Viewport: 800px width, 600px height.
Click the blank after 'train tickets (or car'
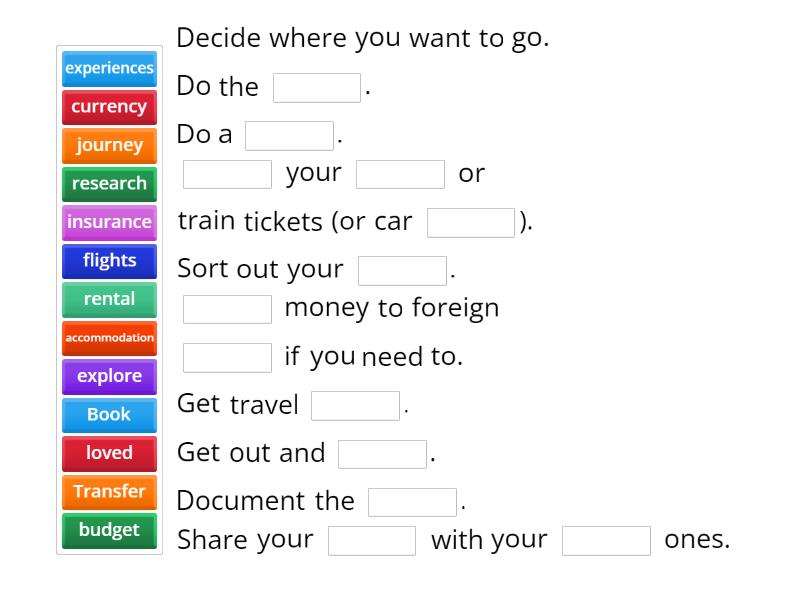click(x=470, y=222)
